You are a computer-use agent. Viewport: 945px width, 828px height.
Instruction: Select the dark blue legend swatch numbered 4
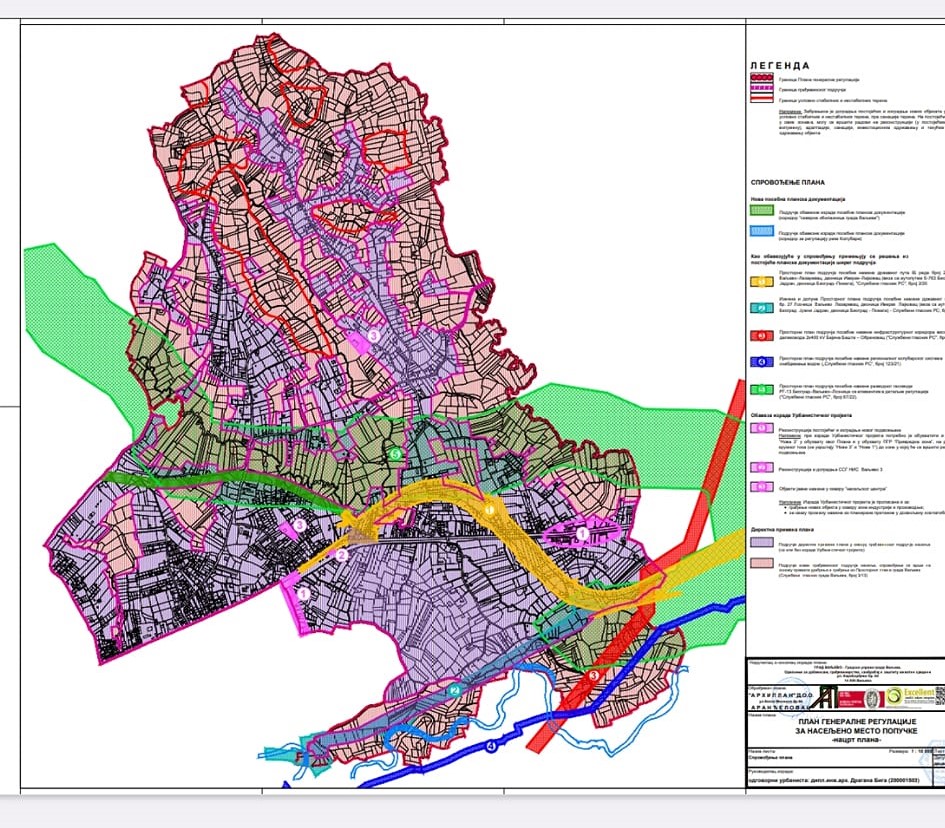pos(762,362)
